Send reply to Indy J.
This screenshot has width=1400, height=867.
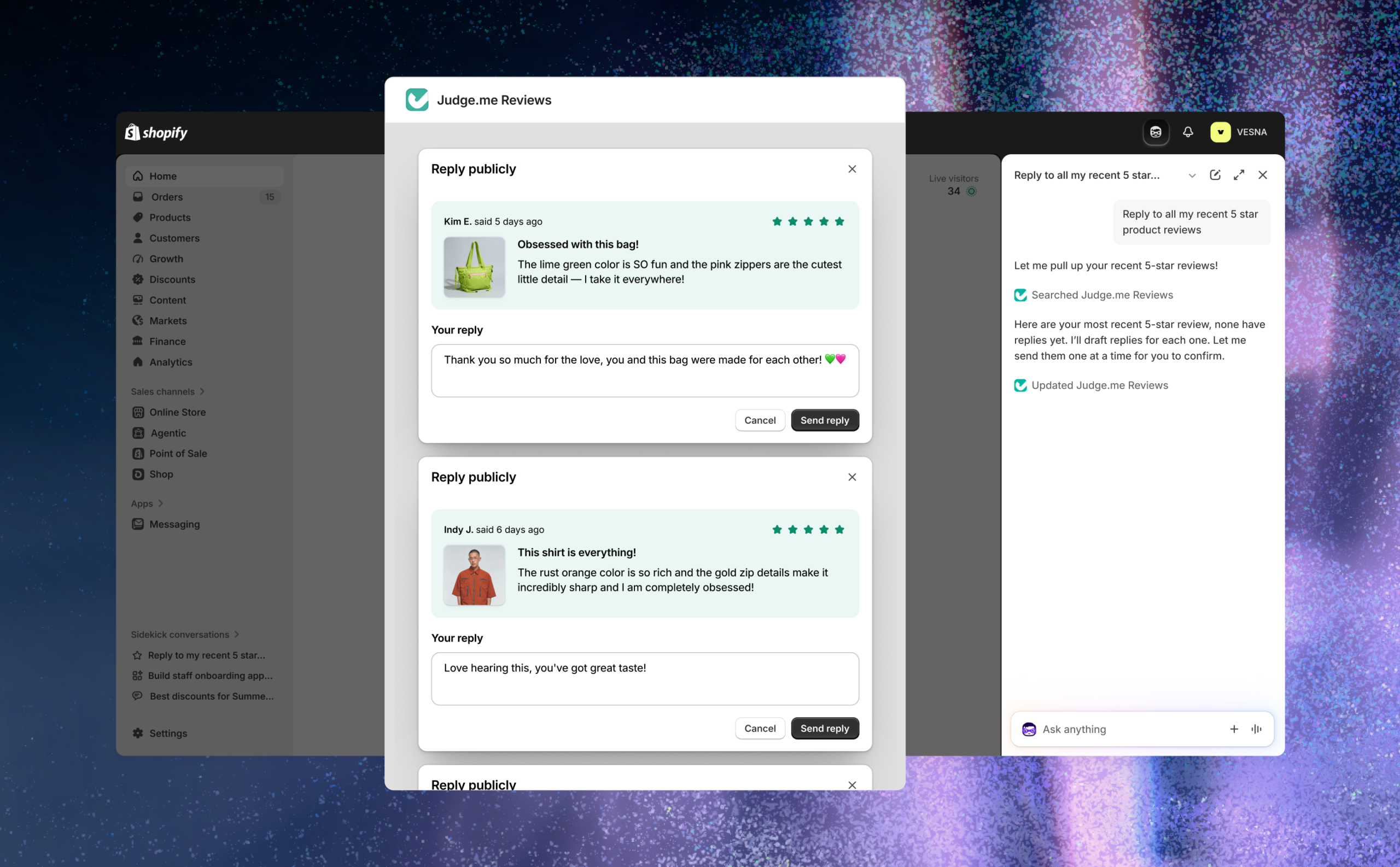click(824, 728)
